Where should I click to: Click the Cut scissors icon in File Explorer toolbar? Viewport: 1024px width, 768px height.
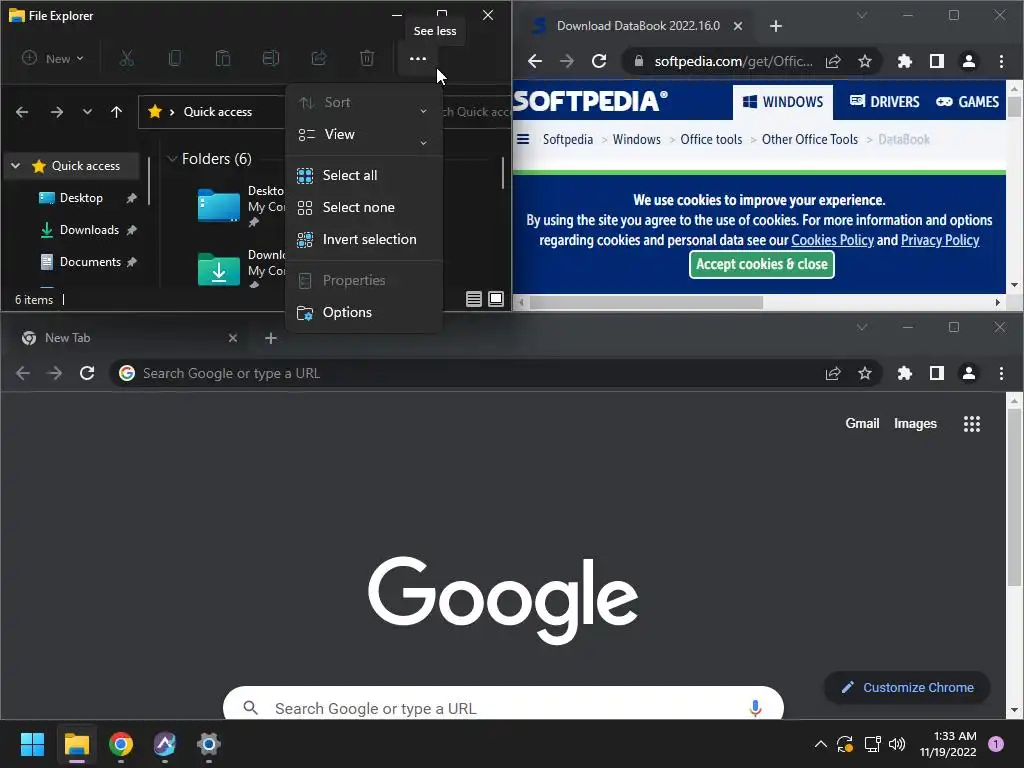click(127, 59)
